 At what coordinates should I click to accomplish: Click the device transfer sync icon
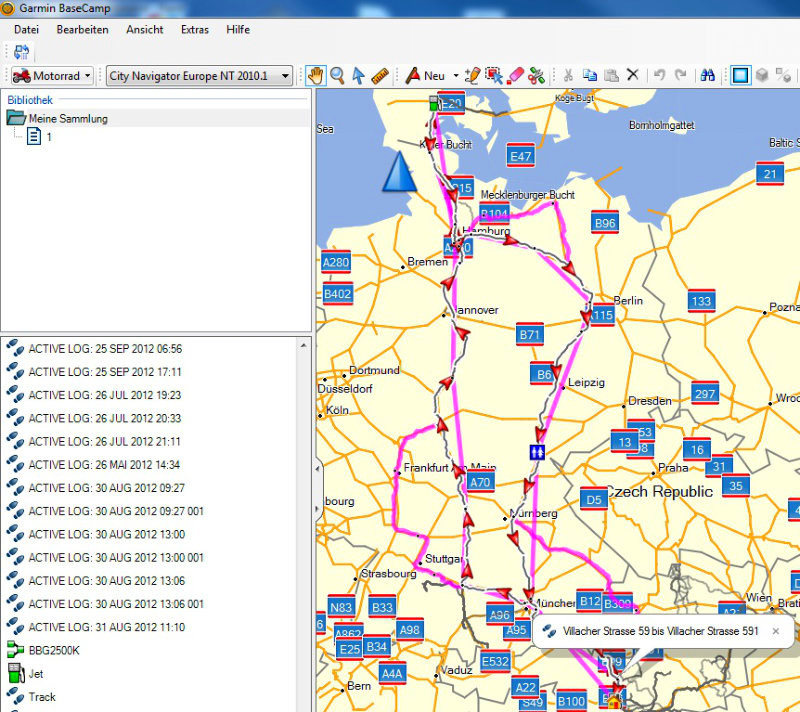[21, 52]
